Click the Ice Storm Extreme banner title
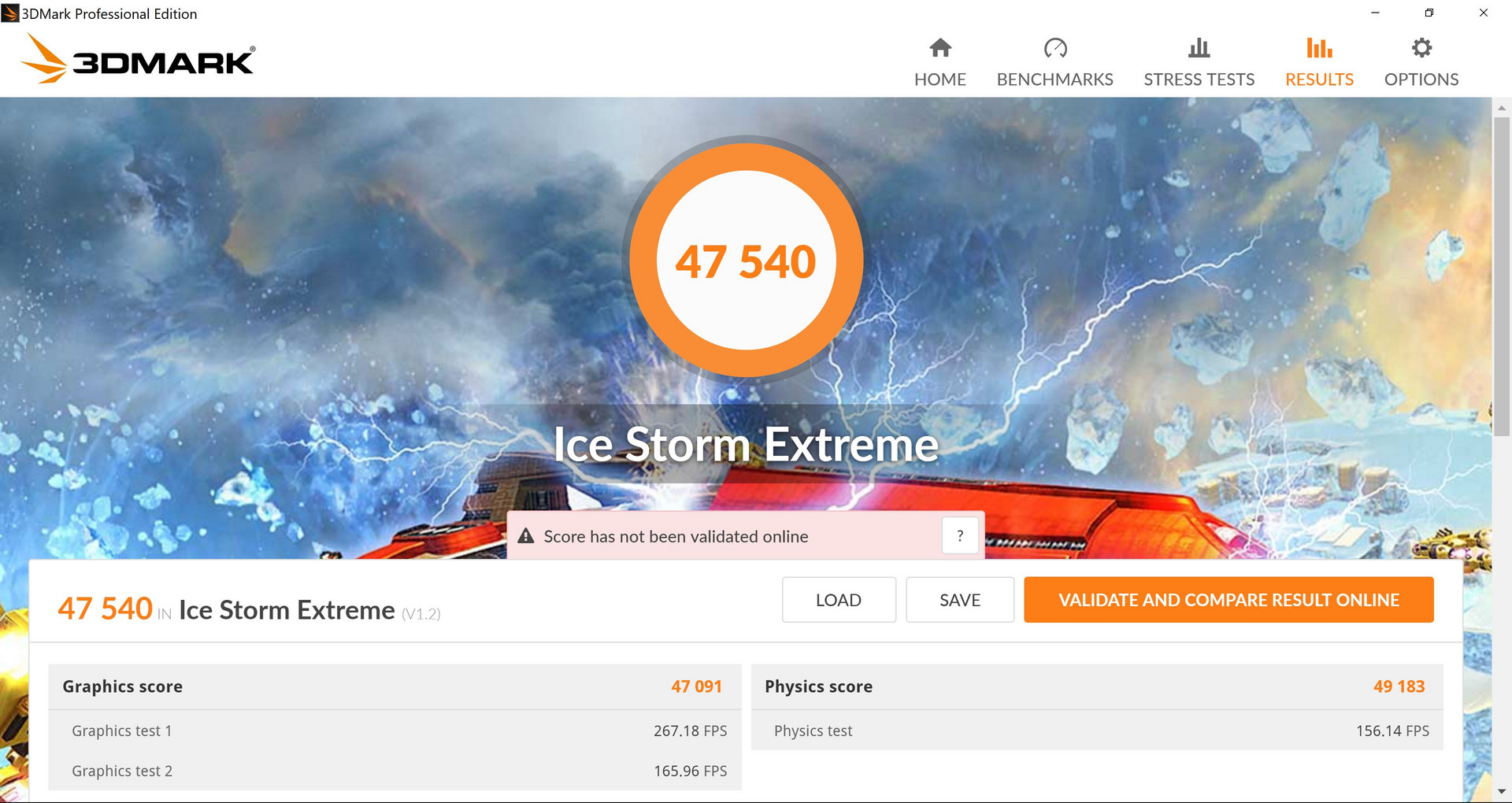 (746, 444)
